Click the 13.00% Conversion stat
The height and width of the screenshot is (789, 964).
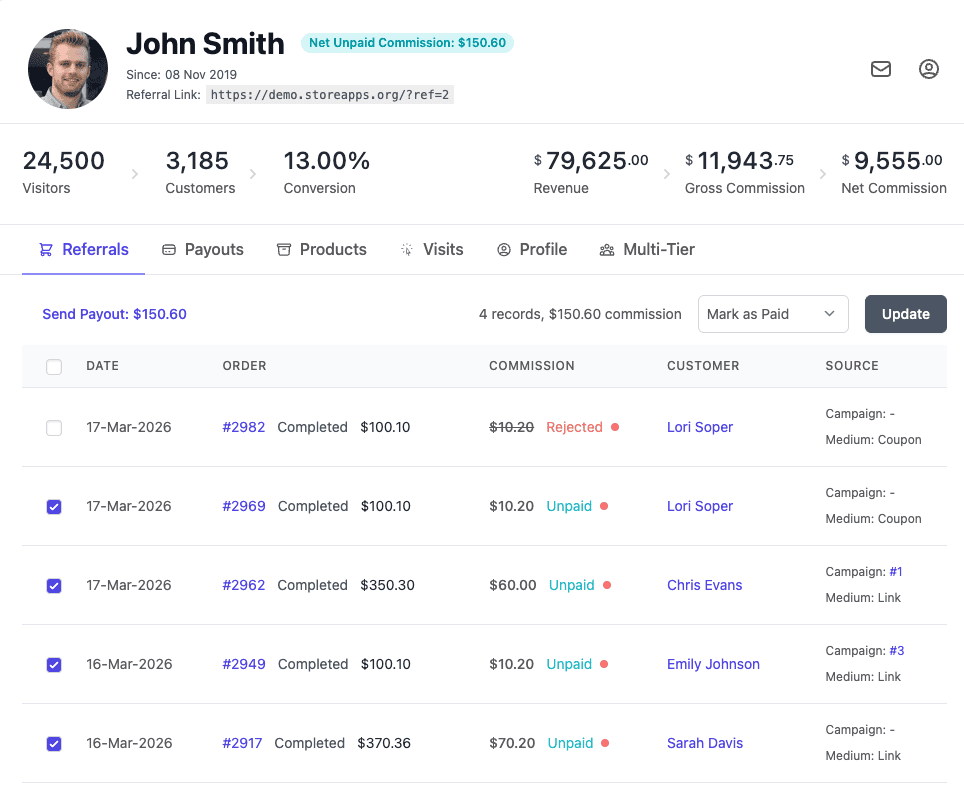point(326,172)
